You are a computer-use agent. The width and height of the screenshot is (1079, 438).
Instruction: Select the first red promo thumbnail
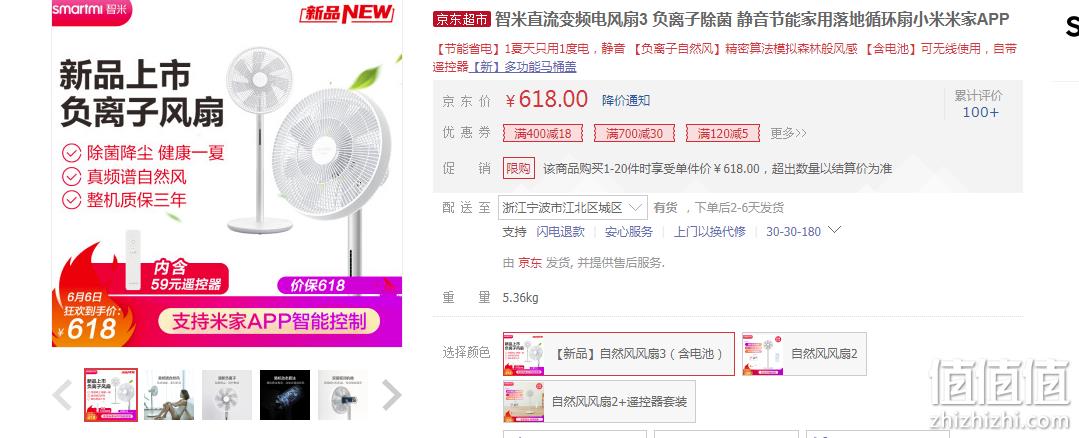tap(111, 395)
